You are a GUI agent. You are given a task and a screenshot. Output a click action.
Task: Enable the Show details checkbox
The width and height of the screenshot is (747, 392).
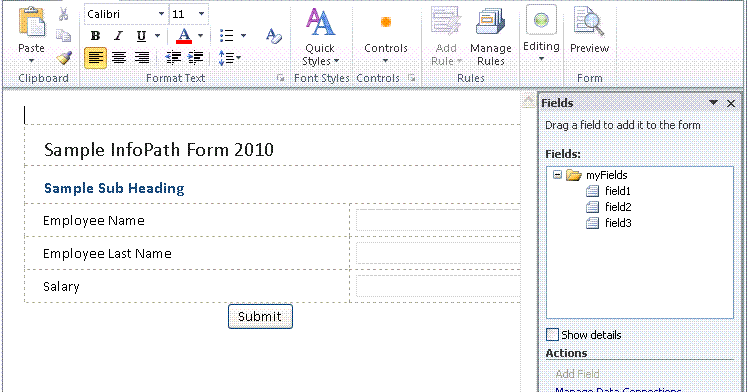coord(552,335)
